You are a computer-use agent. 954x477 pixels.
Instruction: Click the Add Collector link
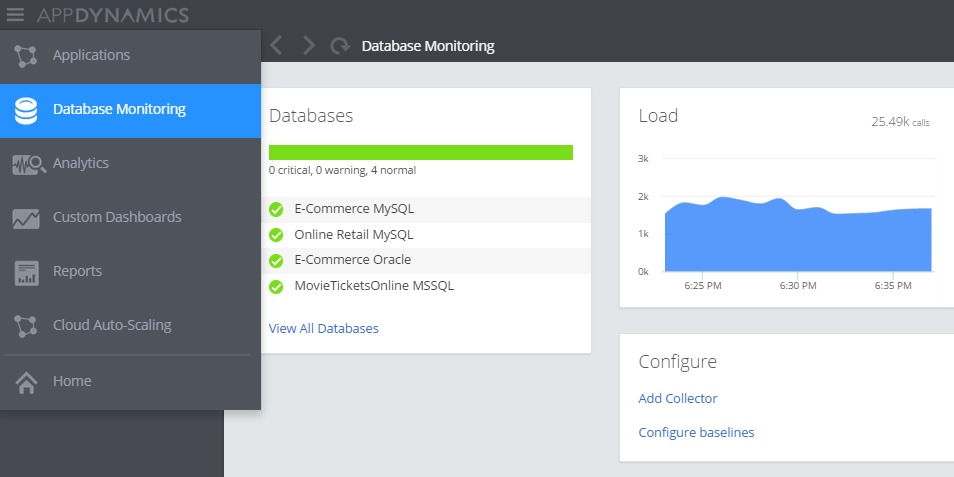677,398
